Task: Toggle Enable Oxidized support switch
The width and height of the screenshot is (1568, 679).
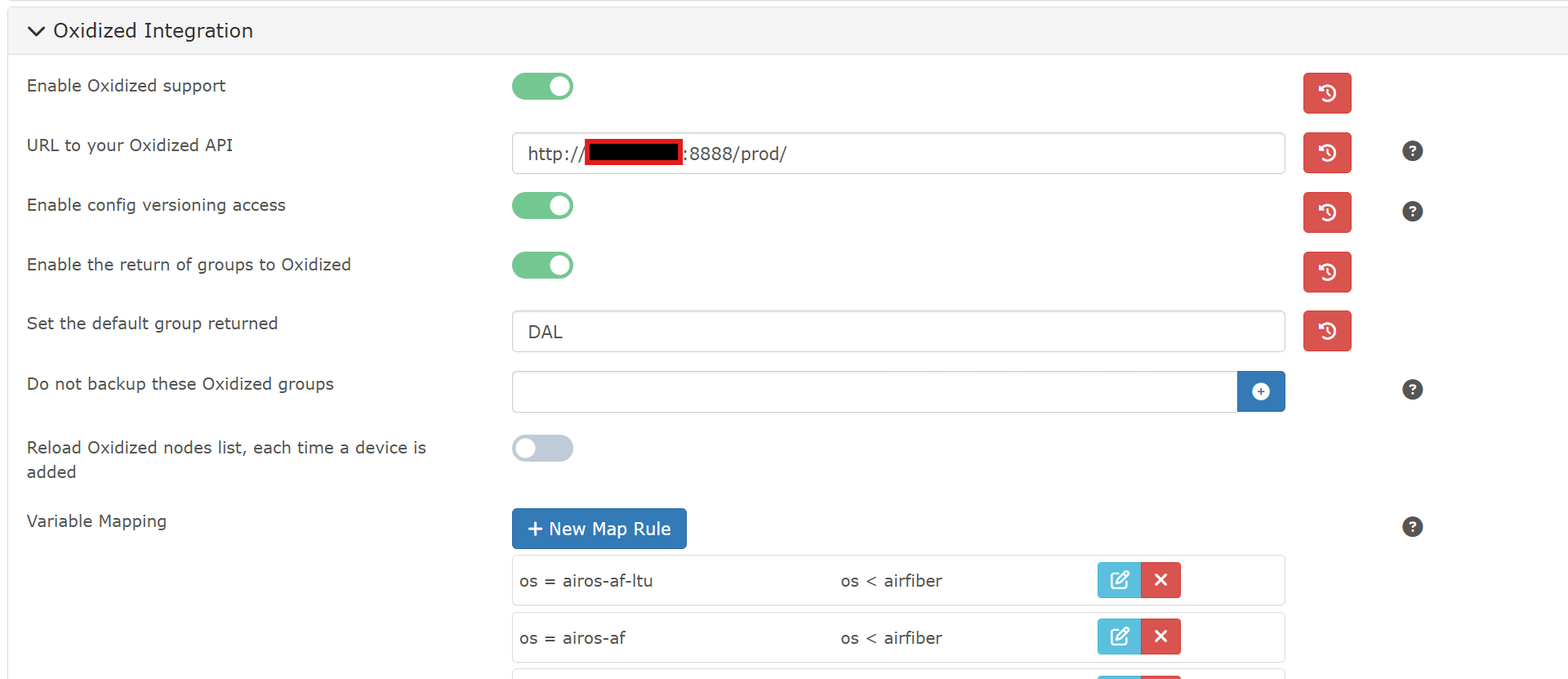Action: pos(542,87)
